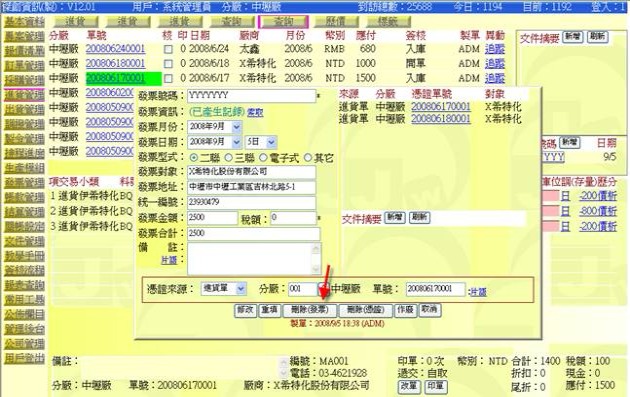Open 發票管理 in the left sidebar
Viewport: 630px width, 397px height.
(24, 183)
